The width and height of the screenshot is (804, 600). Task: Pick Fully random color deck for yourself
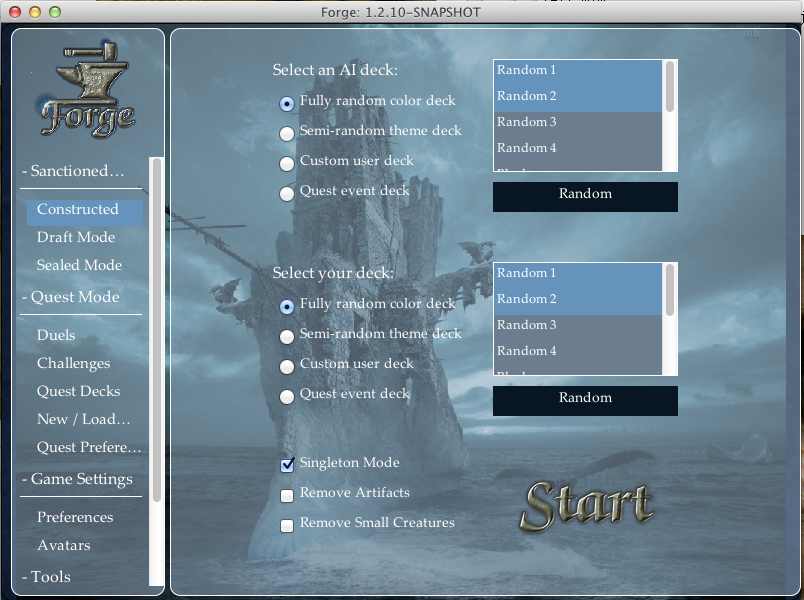pos(287,305)
